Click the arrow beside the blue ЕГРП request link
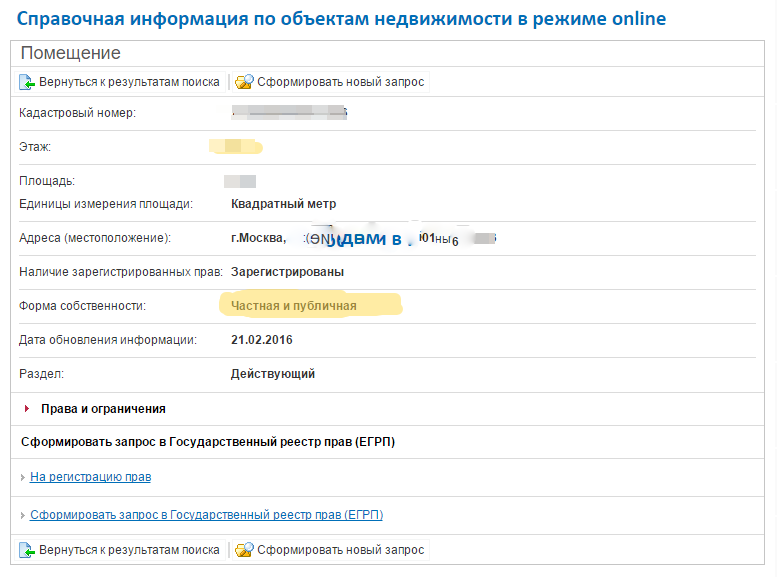The image size is (777, 577). (23, 516)
